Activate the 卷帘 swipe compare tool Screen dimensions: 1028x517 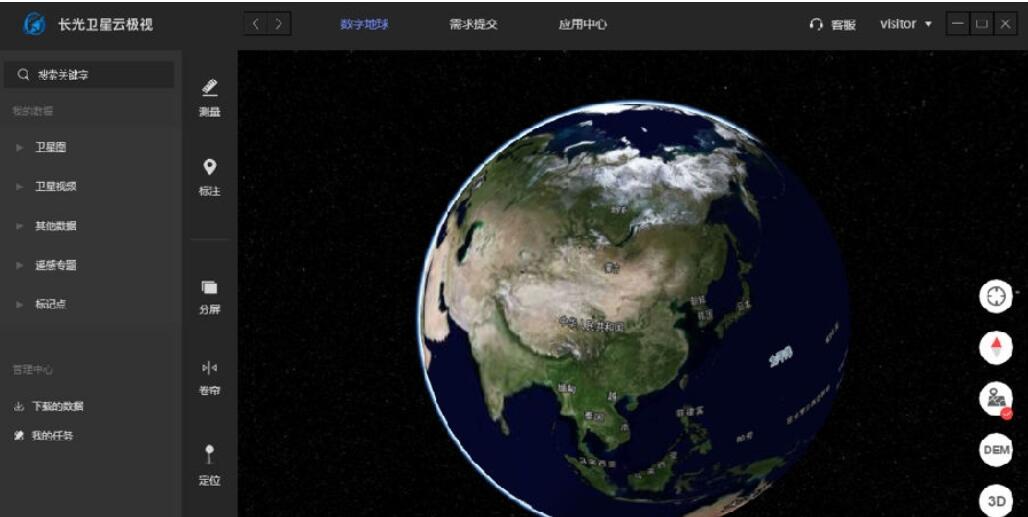tap(209, 377)
